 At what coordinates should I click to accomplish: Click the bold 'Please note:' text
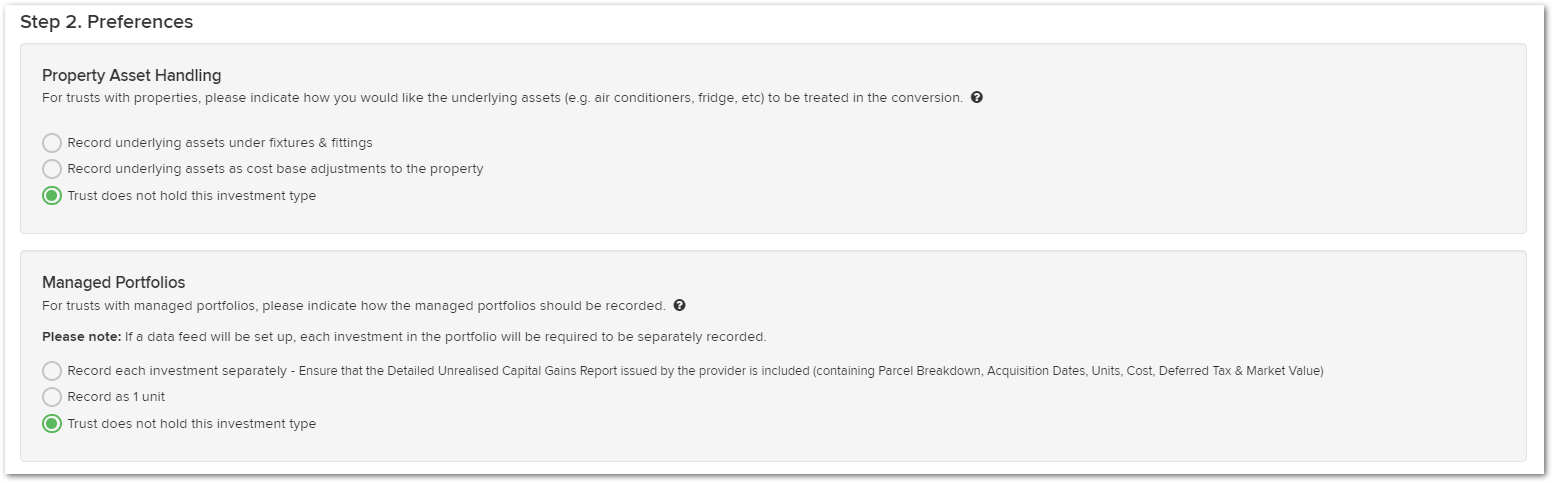[81, 337]
